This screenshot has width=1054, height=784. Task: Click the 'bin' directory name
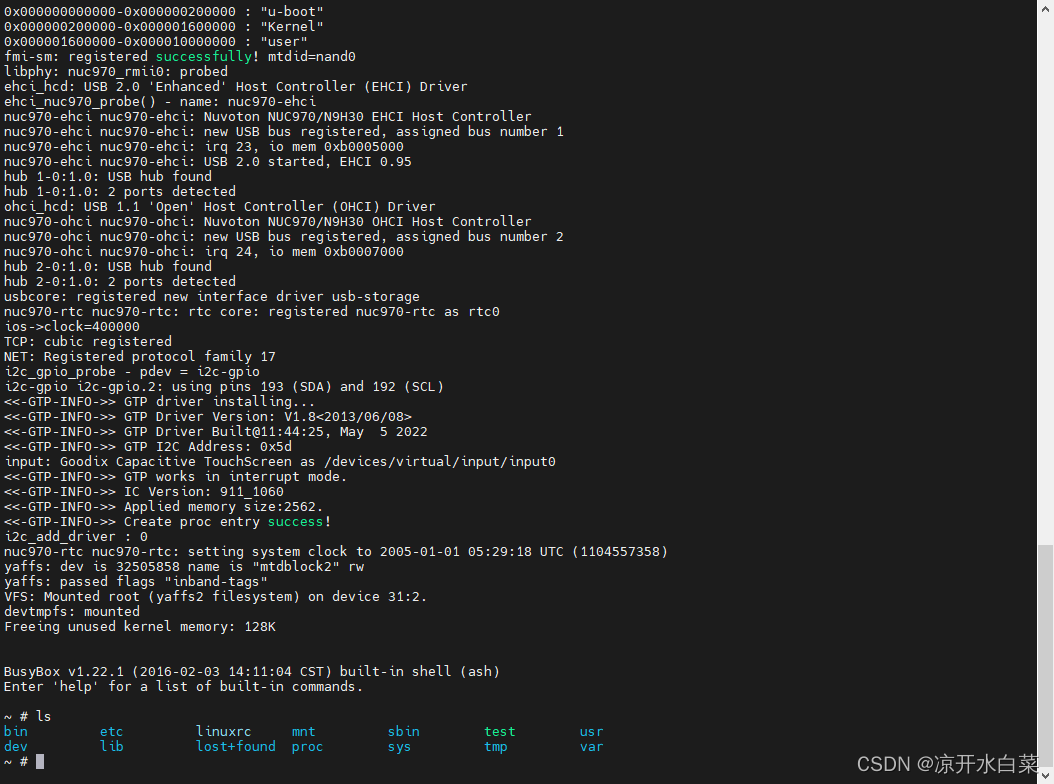[x=16, y=731]
